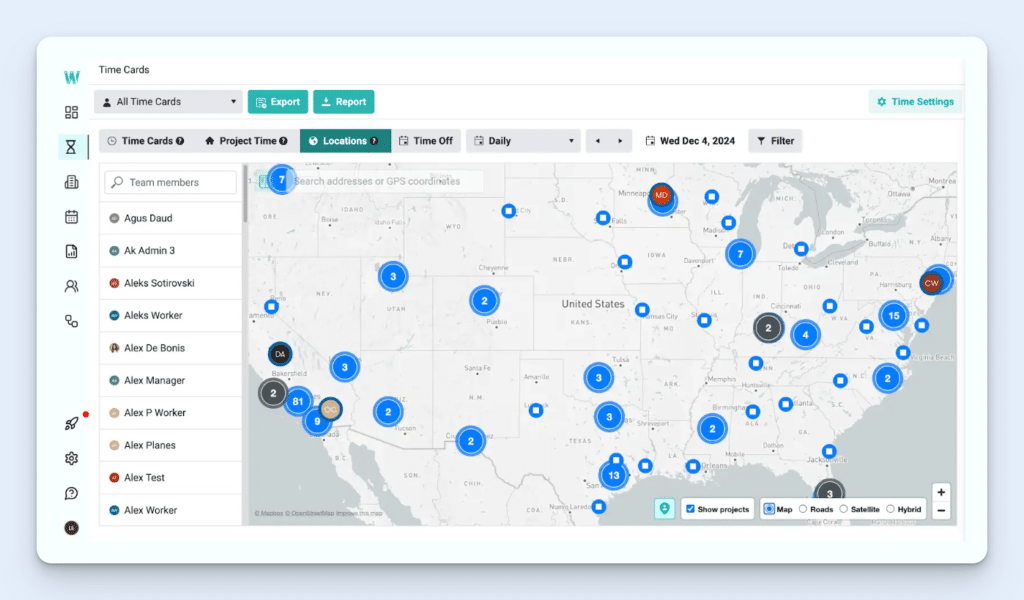Open the reports document sidebar icon
1024x600 pixels.
pyautogui.click(x=71, y=251)
